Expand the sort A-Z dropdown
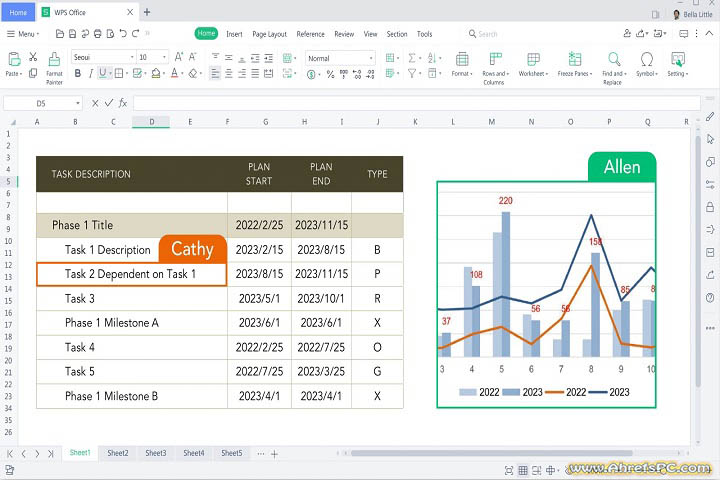720x480 pixels. pyautogui.click(x=440, y=58)
